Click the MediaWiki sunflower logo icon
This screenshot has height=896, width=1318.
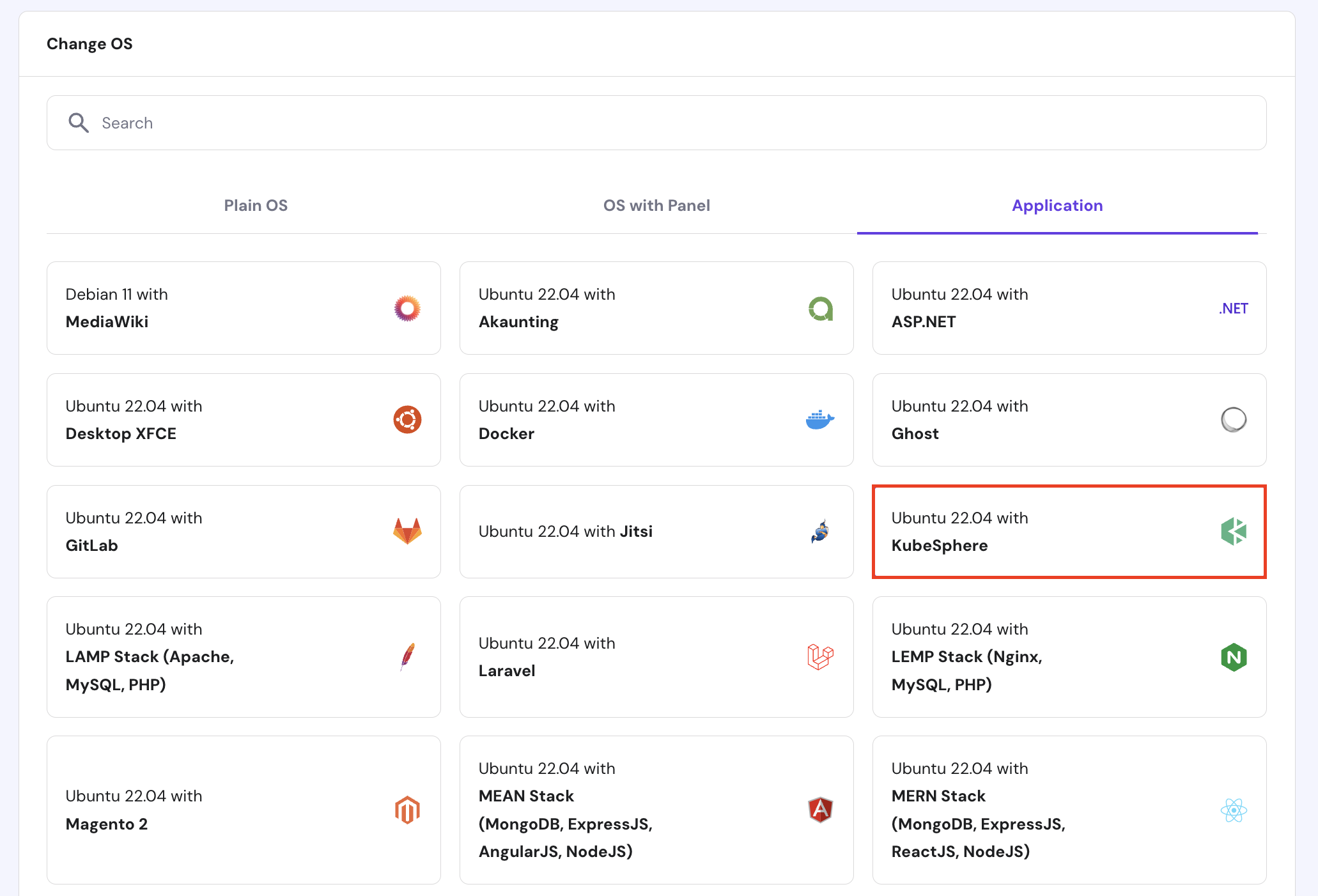click(407, 309)
